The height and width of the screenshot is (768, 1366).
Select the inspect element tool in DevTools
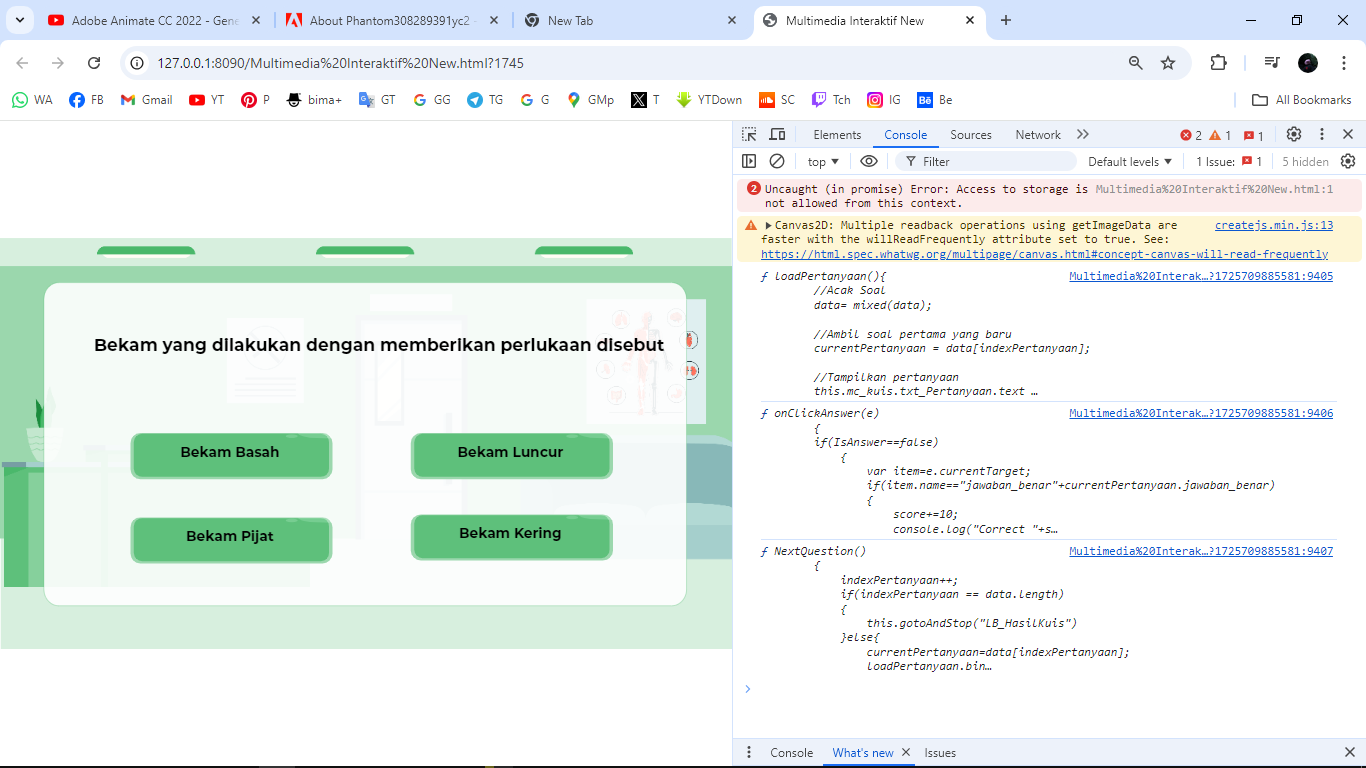tap(747, 133)
